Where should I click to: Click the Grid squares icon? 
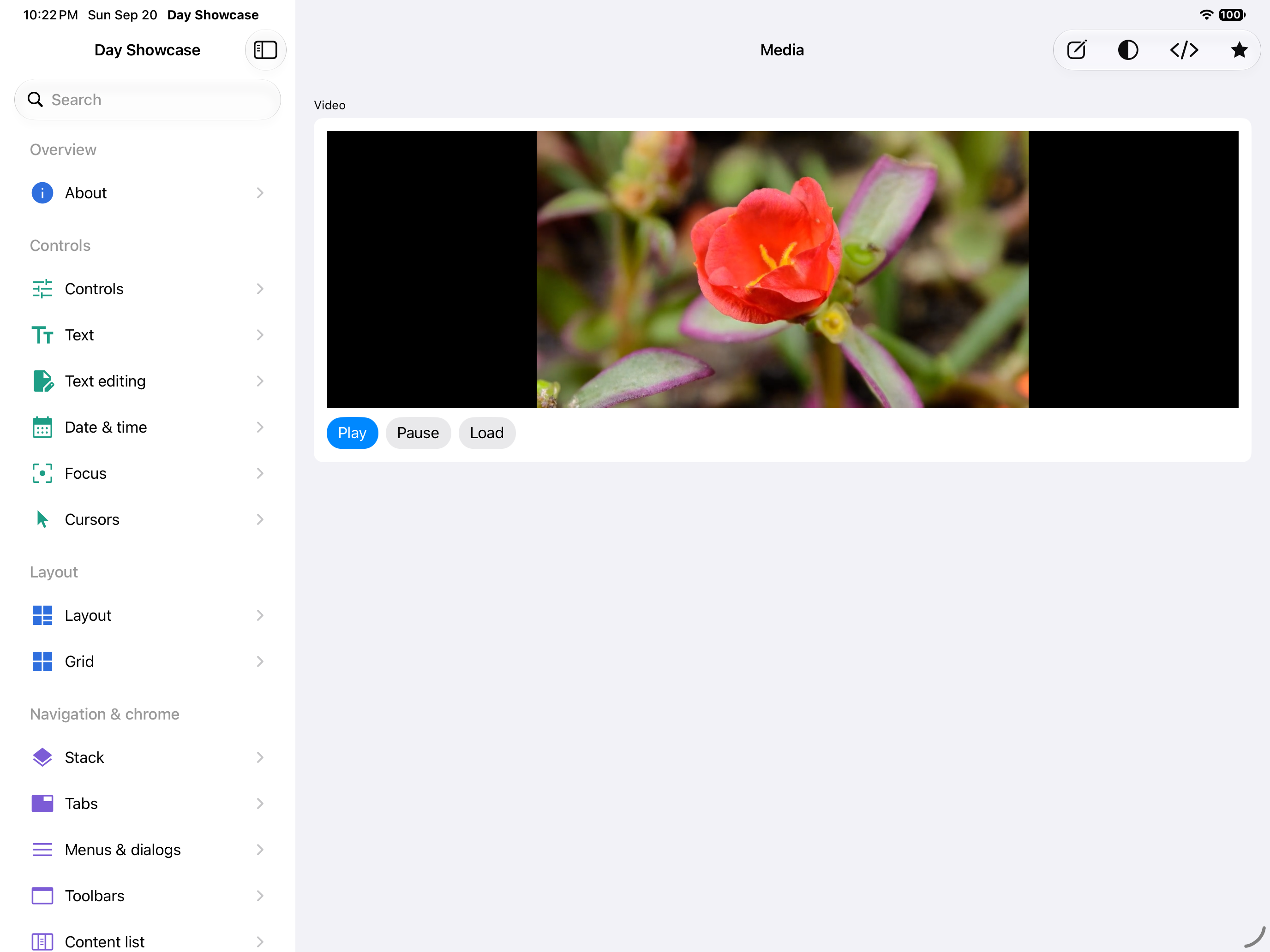(x=42, y=661)
